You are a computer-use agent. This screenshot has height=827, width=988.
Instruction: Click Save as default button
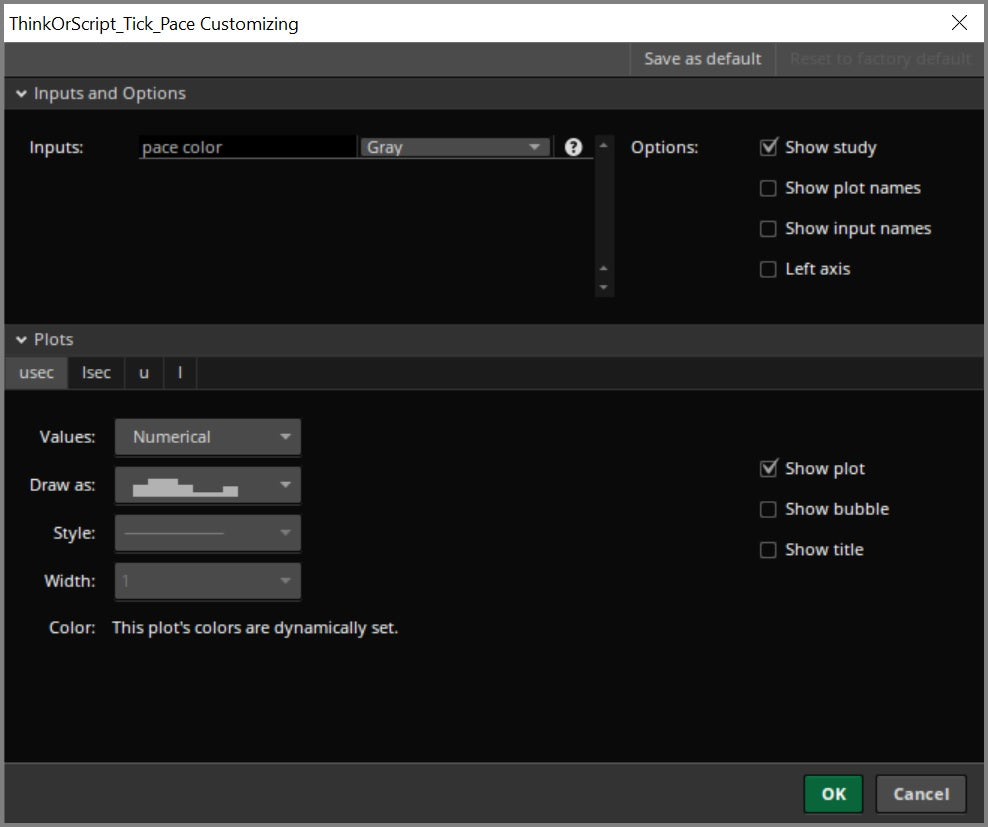[x=703, y=59]
